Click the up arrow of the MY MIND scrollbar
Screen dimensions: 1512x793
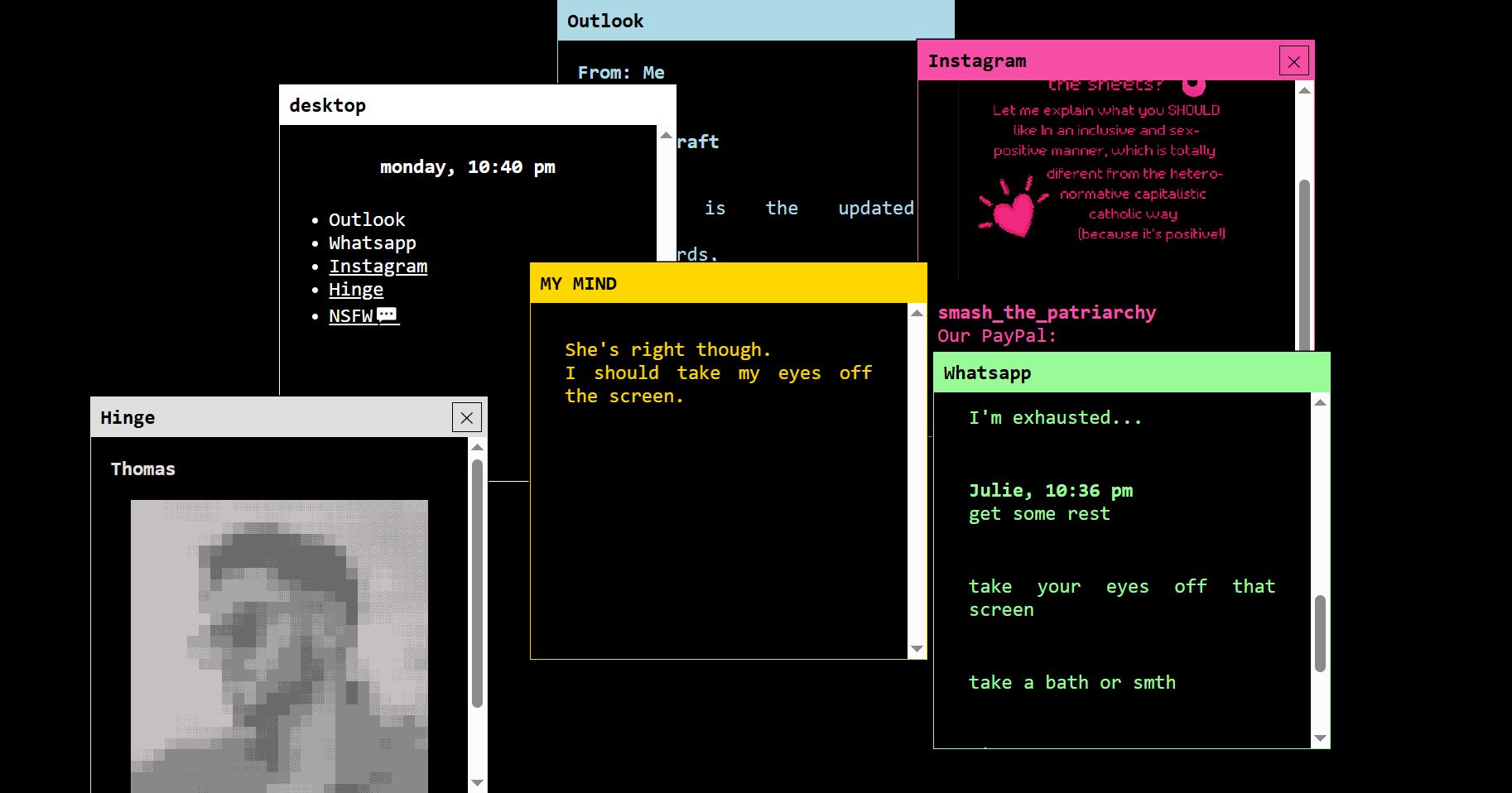pos(917,313)
